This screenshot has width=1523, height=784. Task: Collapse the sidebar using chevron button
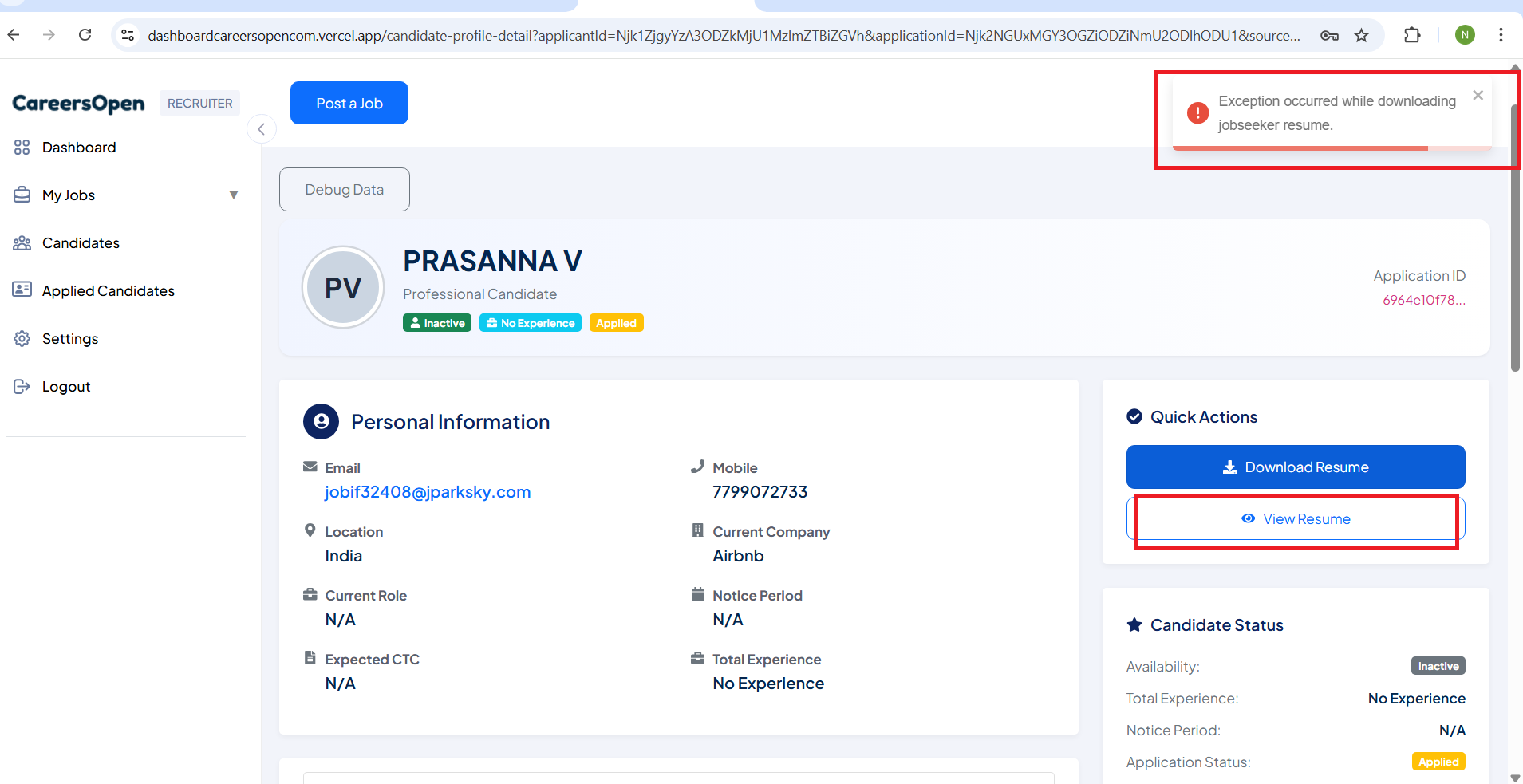pyautogui.click(x=262, y=129)
